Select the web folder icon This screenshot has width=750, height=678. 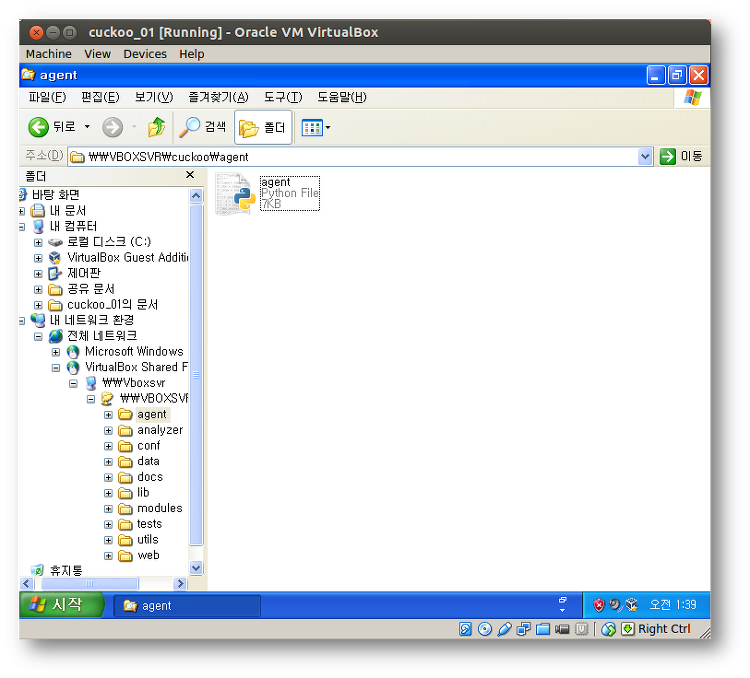pyautogui.click(x=125, y=556)
